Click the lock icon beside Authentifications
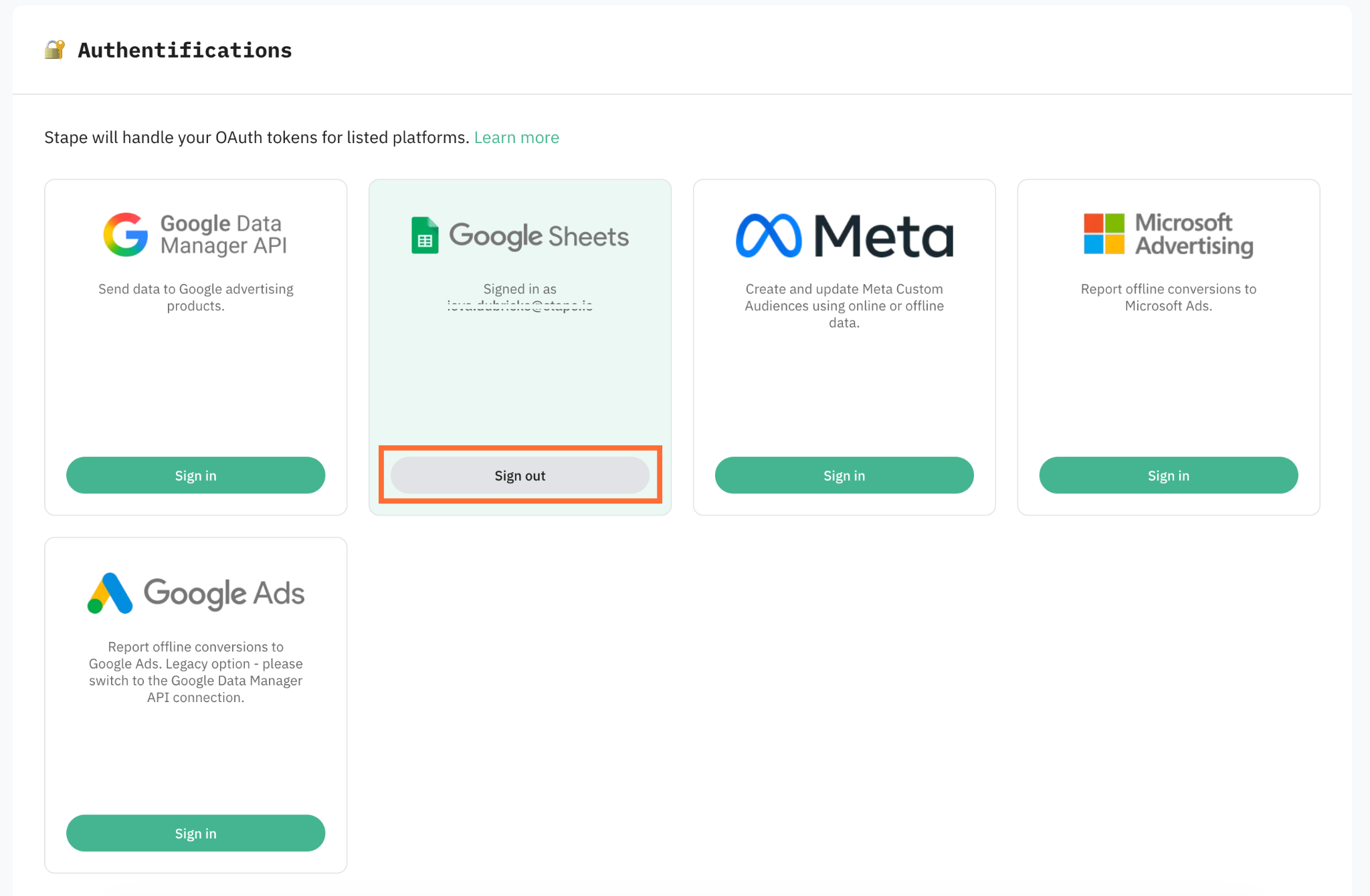This screenshot has height=896, width=1370. pos(55,49)
